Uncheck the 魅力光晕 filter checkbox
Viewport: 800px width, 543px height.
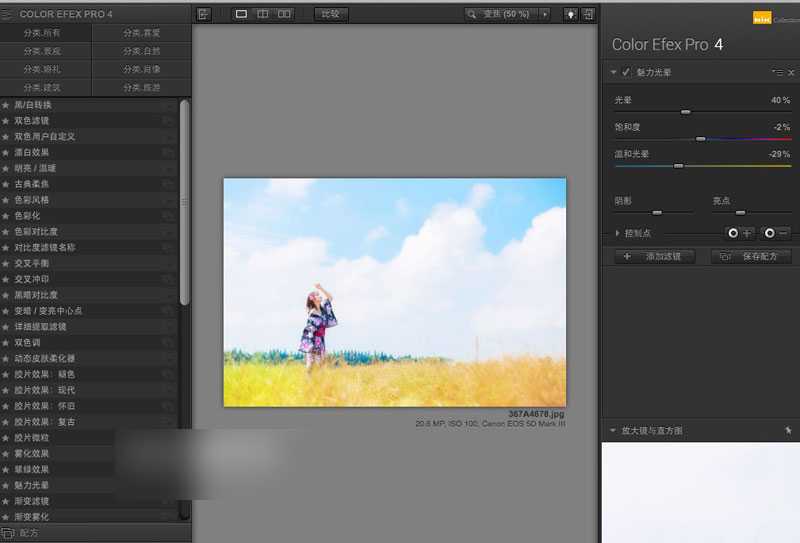(x=626, y=73)
